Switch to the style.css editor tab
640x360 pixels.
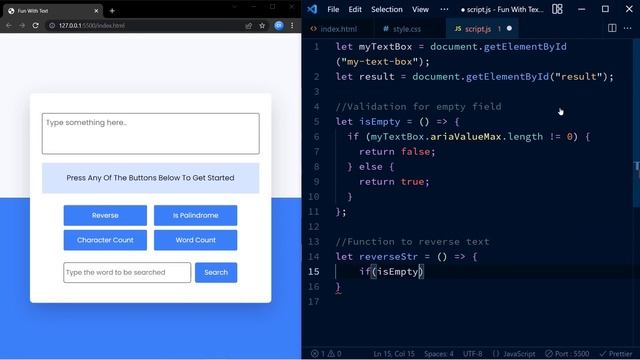(402, 29)
